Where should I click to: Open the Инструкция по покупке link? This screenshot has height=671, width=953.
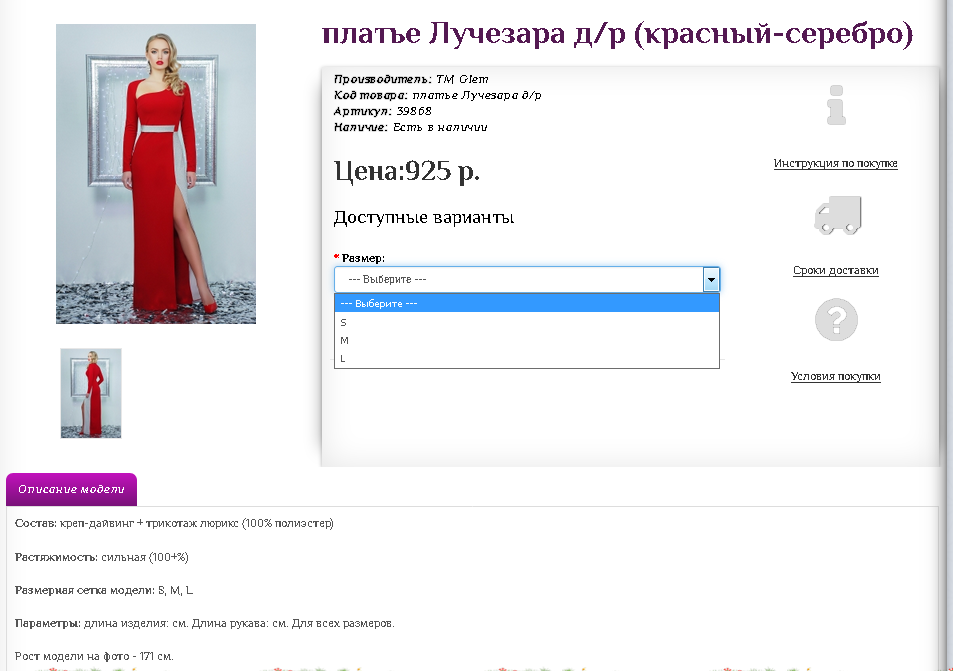click(x=835, y=163)
